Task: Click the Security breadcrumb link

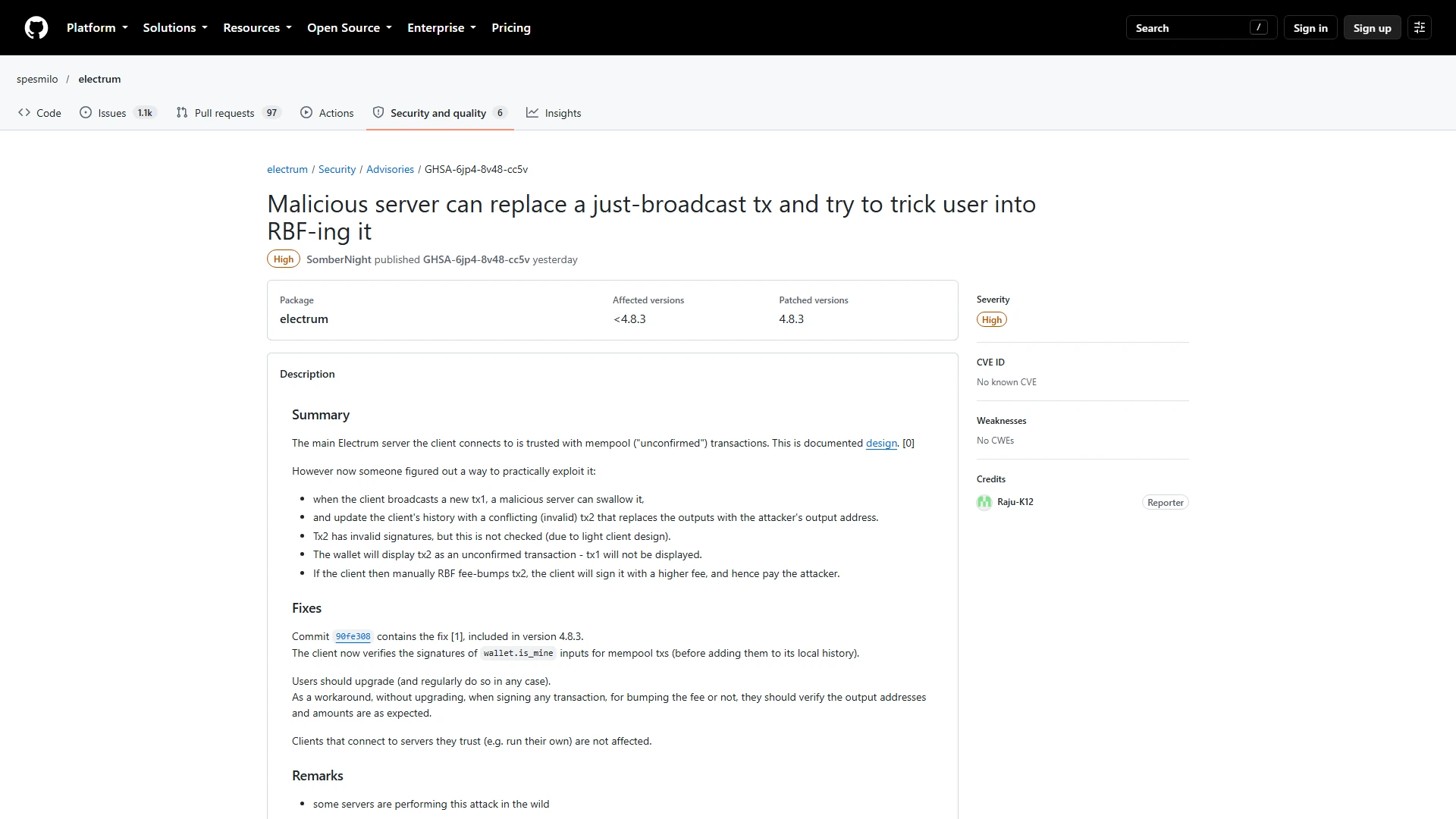Action: click(x=337, y=169)
